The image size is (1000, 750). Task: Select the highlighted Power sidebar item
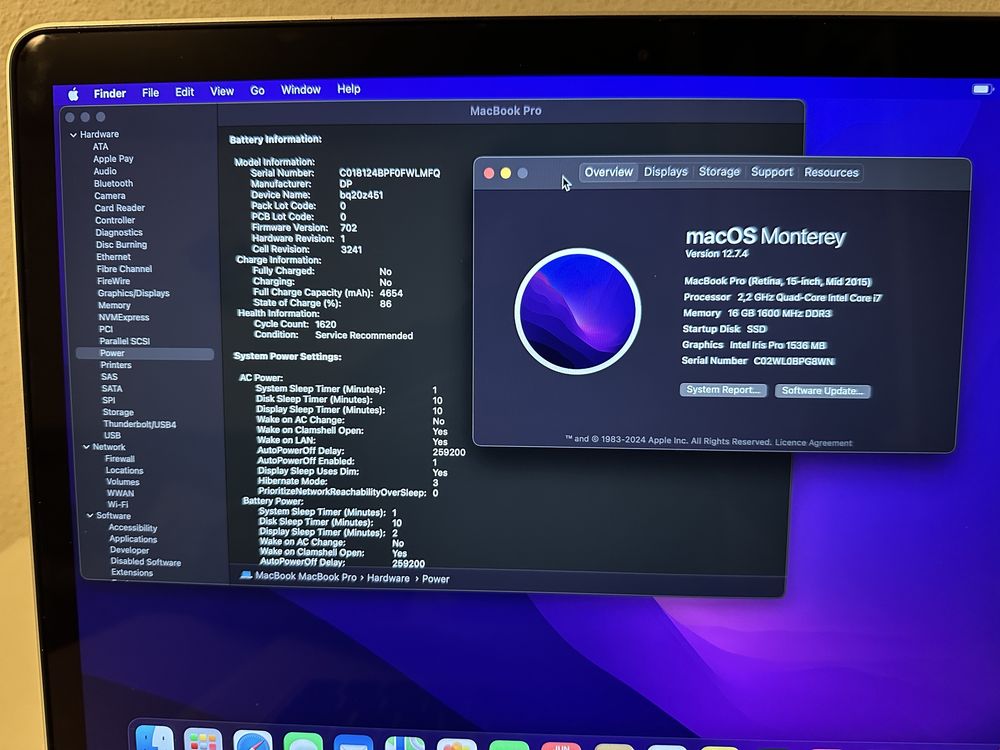(145, 353)
